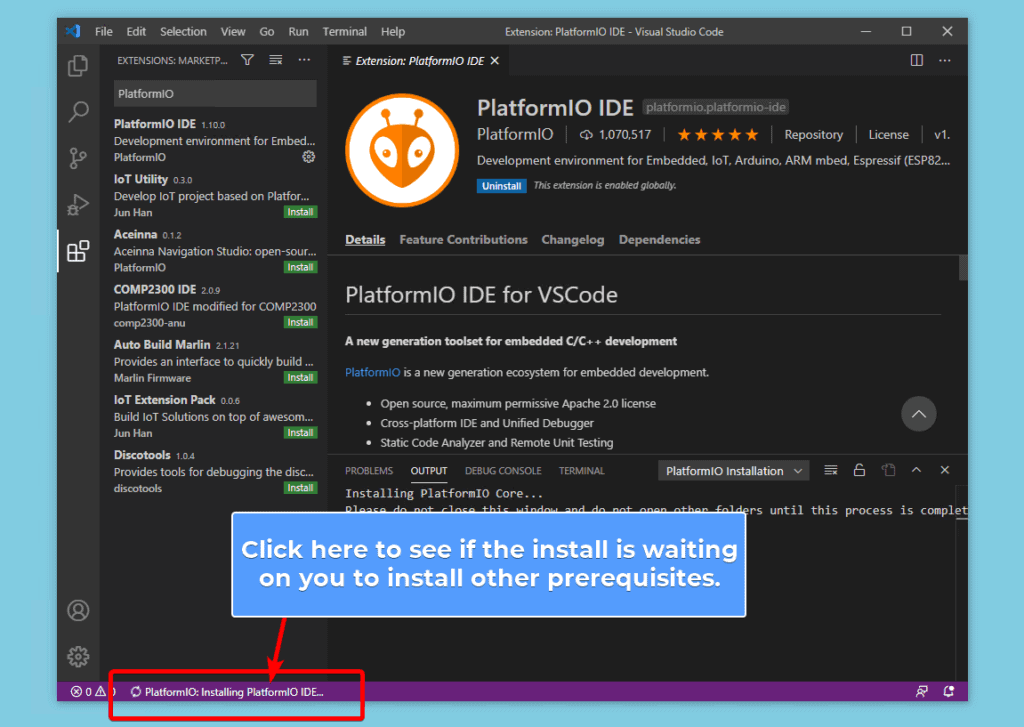Open the Help menu
1024x727 pixels.
392,31
